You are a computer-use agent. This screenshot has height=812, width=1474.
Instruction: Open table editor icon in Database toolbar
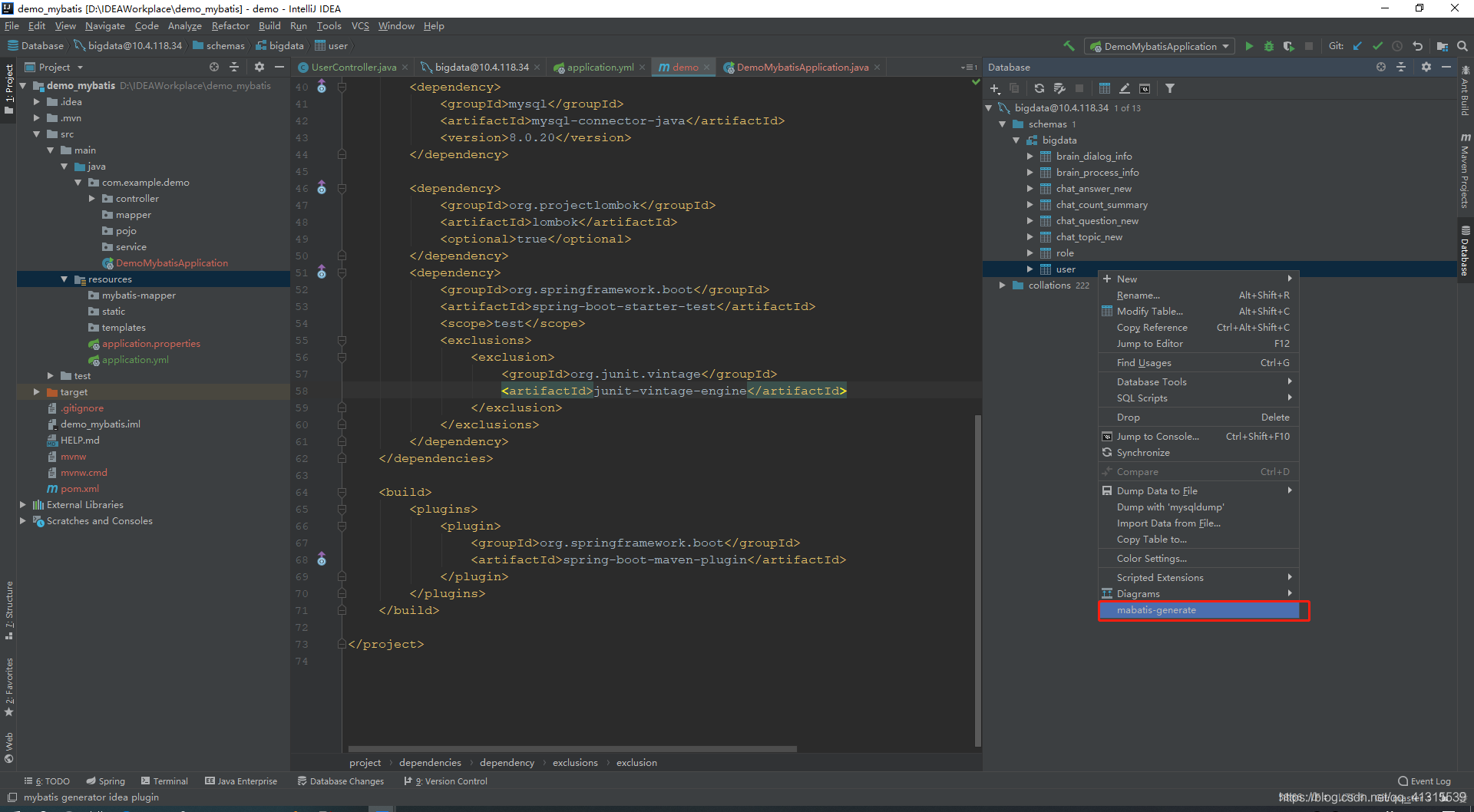[1105, 88]
